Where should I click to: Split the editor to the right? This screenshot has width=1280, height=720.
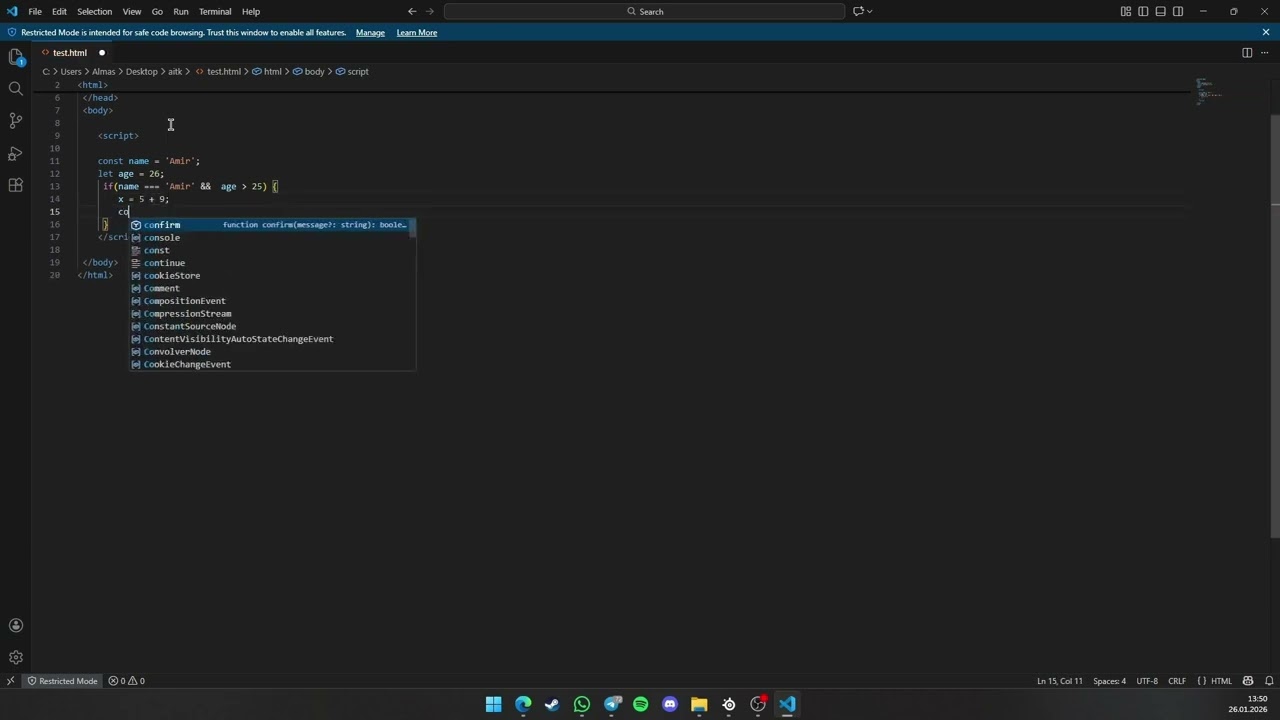[x=1247, y=52]
